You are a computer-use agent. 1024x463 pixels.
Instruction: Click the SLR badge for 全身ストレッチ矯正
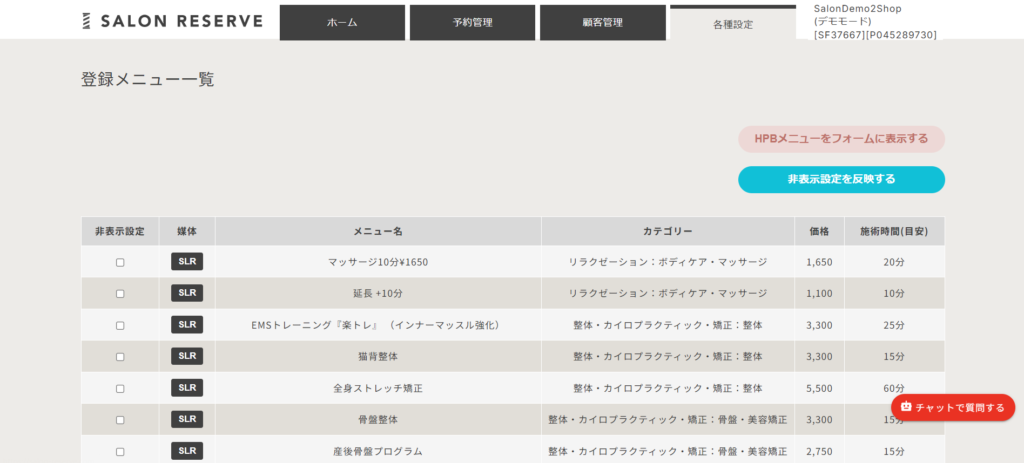[x=187, y=387]
